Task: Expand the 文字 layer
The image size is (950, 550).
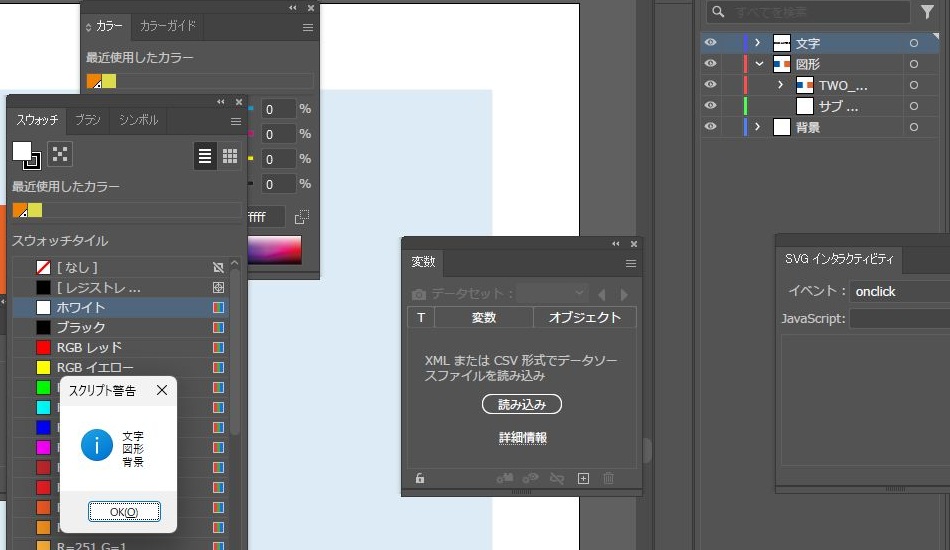Action: [x=757, y=42]
